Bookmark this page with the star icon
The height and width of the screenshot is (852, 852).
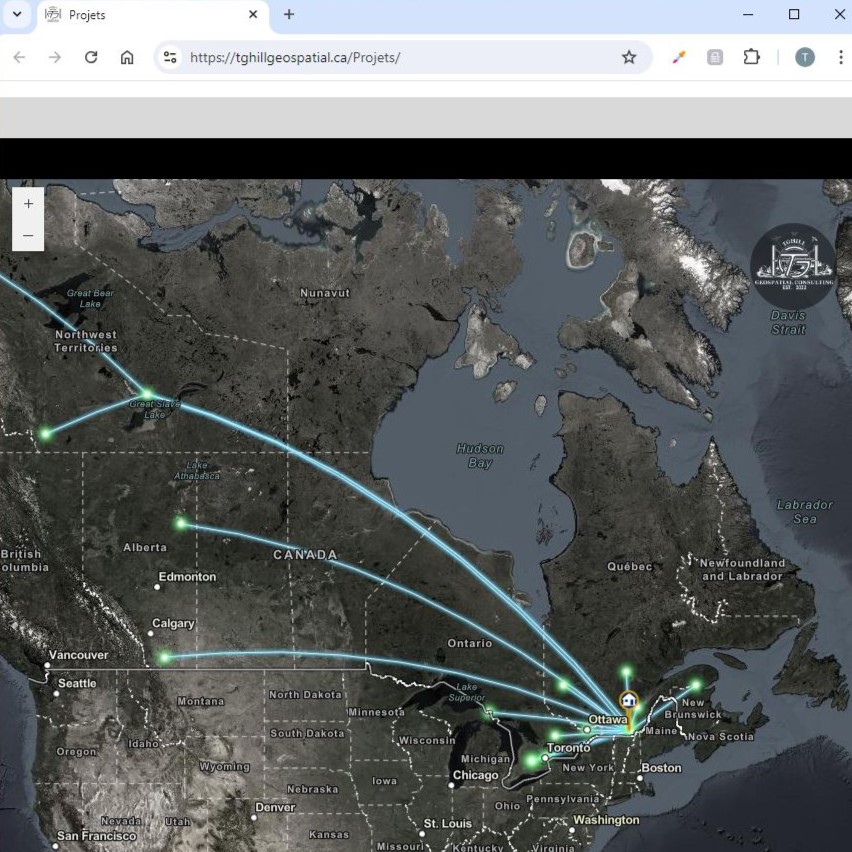coord(629,57)
